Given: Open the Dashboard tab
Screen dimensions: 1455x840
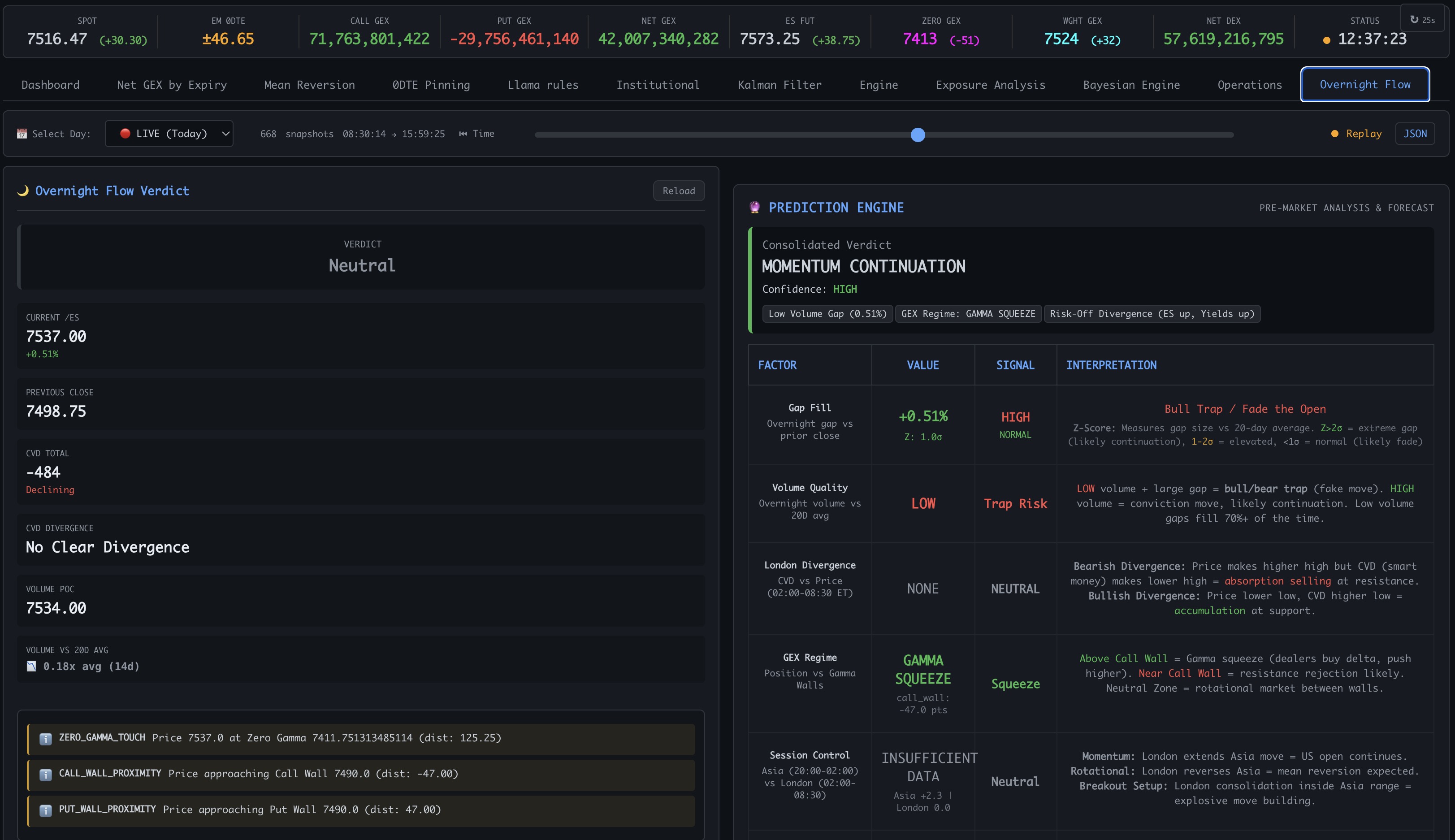Looking at the screenshot, I should [51, 85].
